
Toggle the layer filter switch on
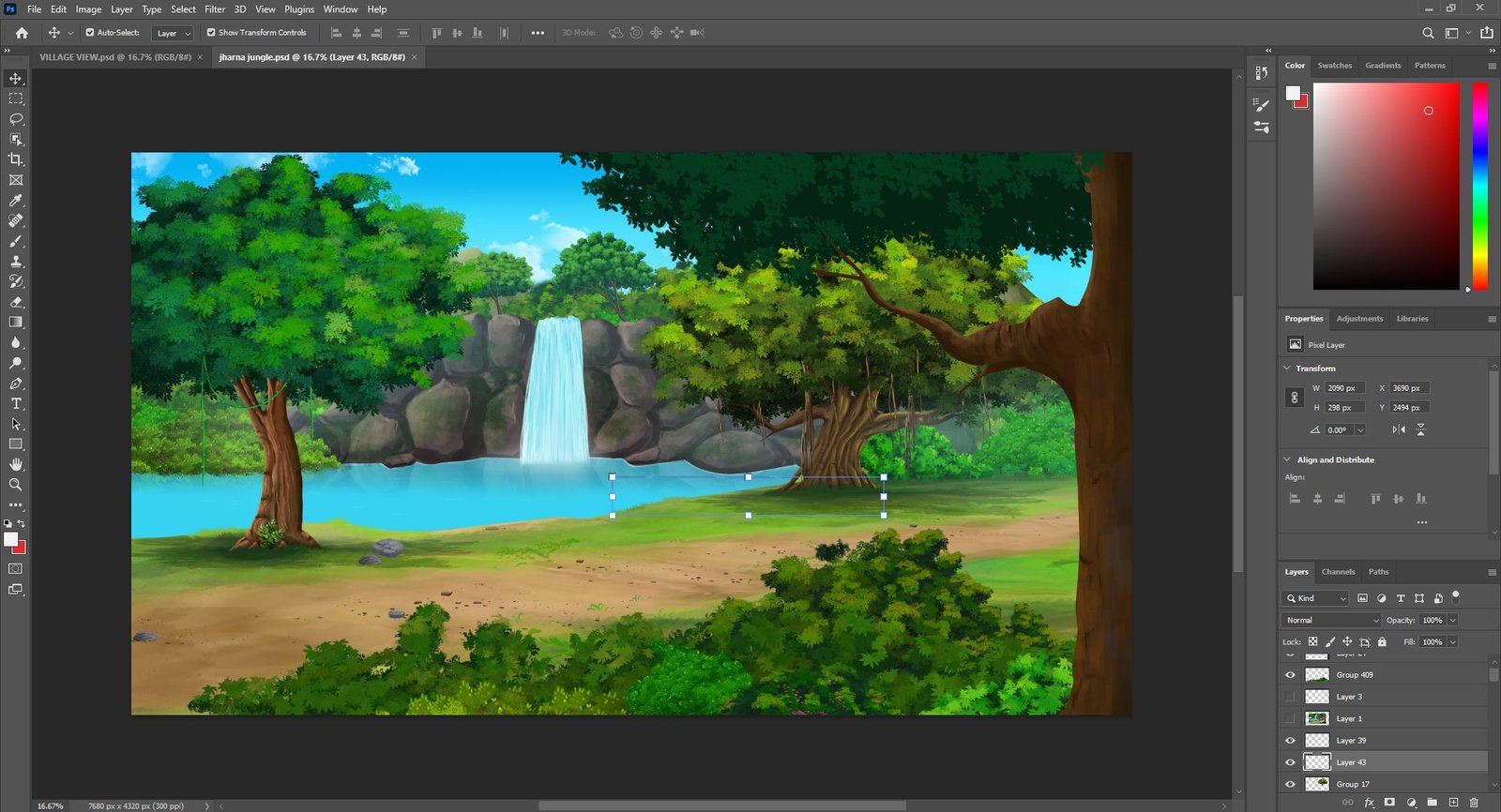tap(1456, 595)
